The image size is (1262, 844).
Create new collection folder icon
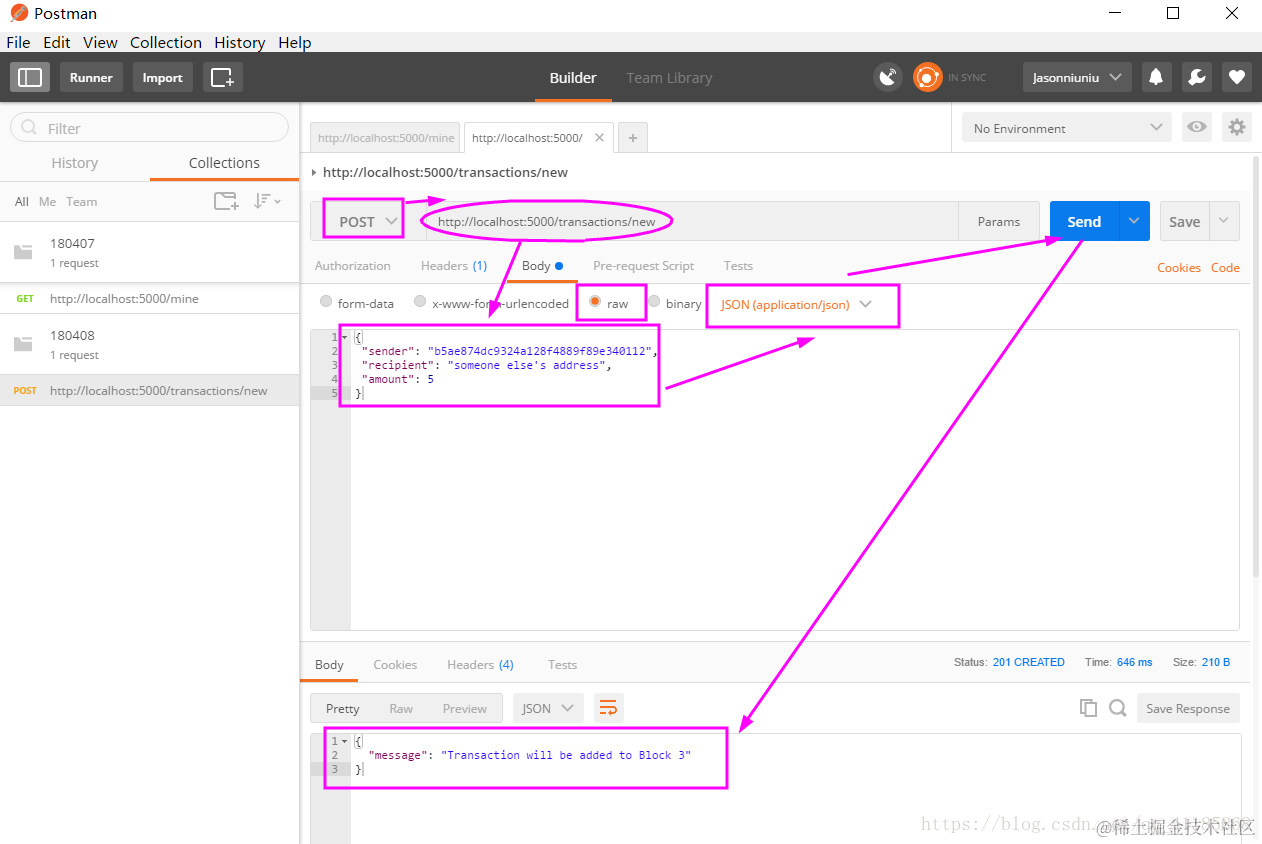tap(226, 201)
